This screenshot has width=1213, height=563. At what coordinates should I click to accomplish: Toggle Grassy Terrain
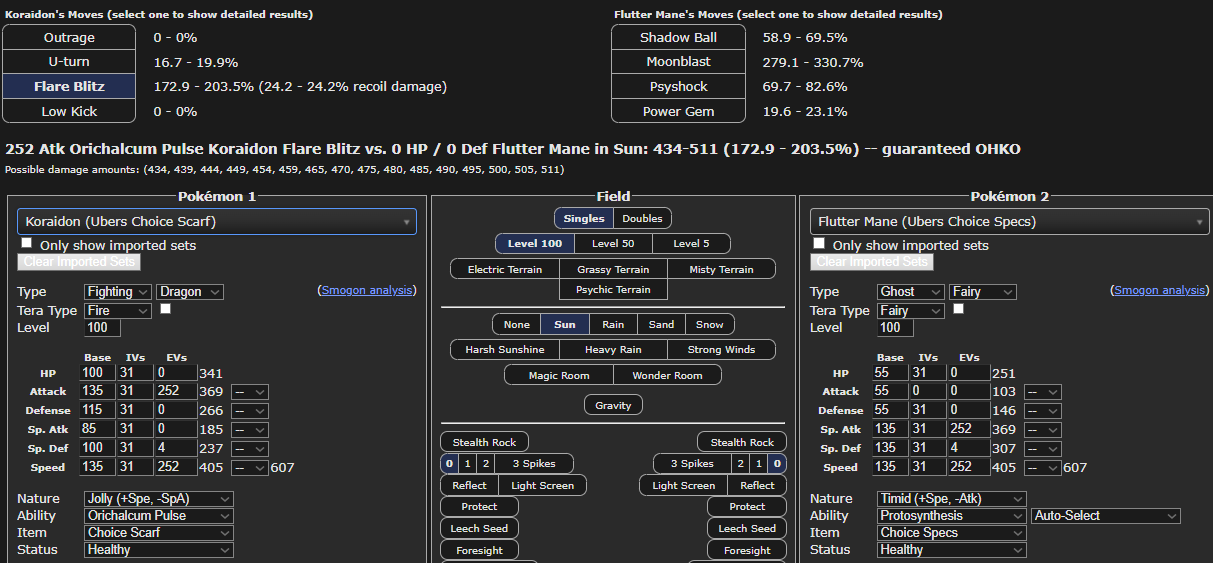tap(613, 269)
